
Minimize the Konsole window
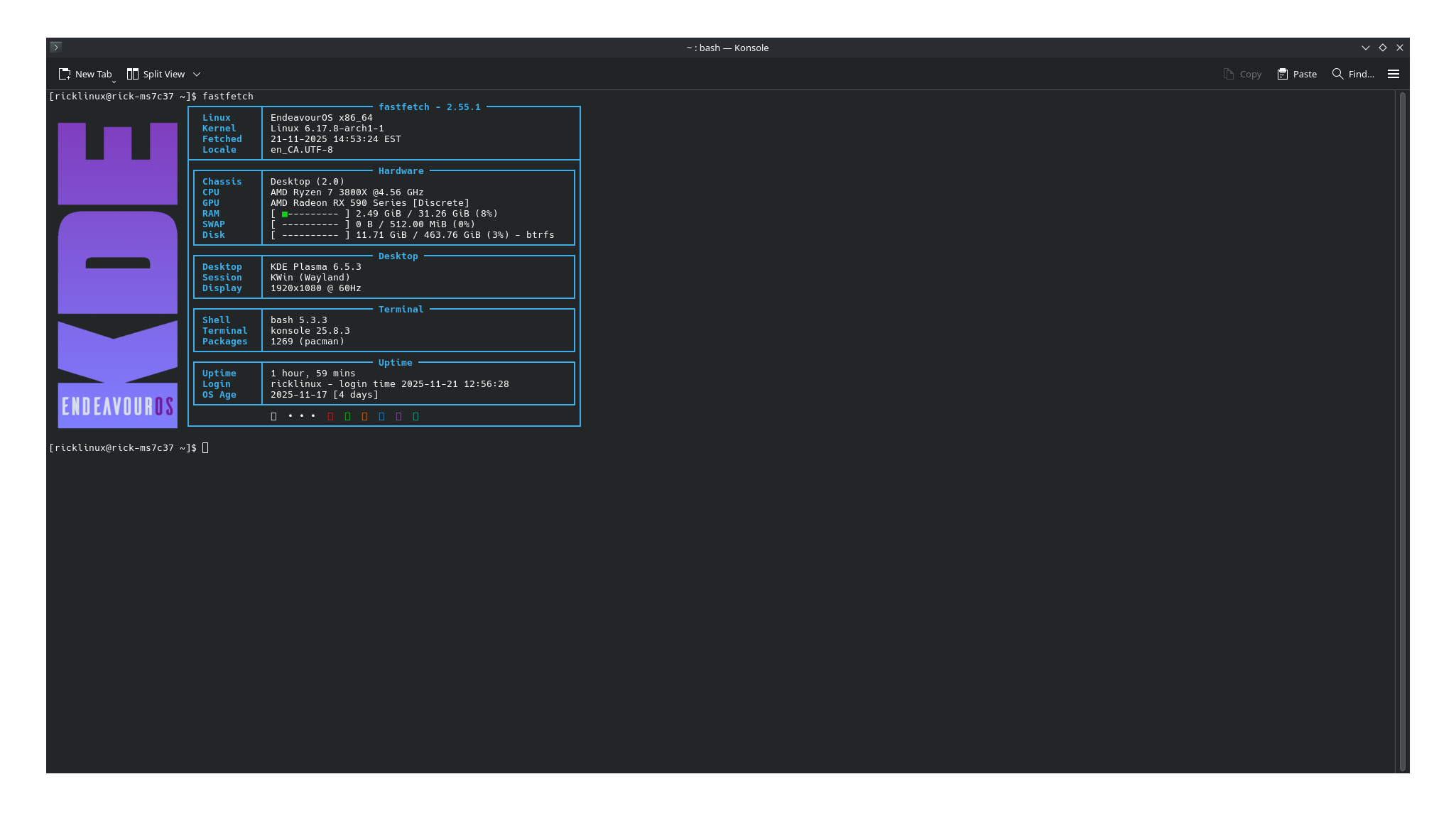tap(1365, 48)
